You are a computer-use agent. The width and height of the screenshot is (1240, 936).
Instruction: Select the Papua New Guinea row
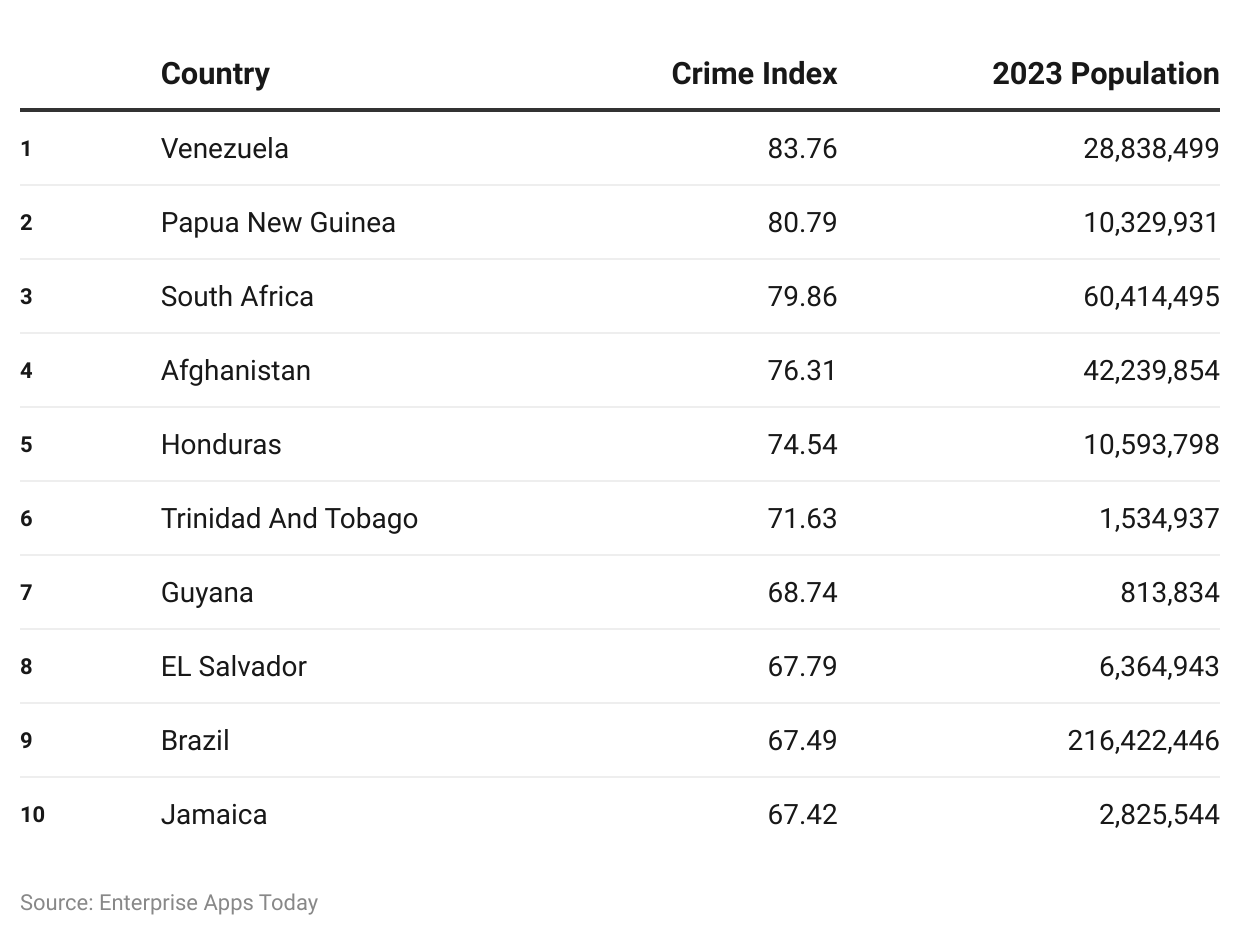(620, 222)
